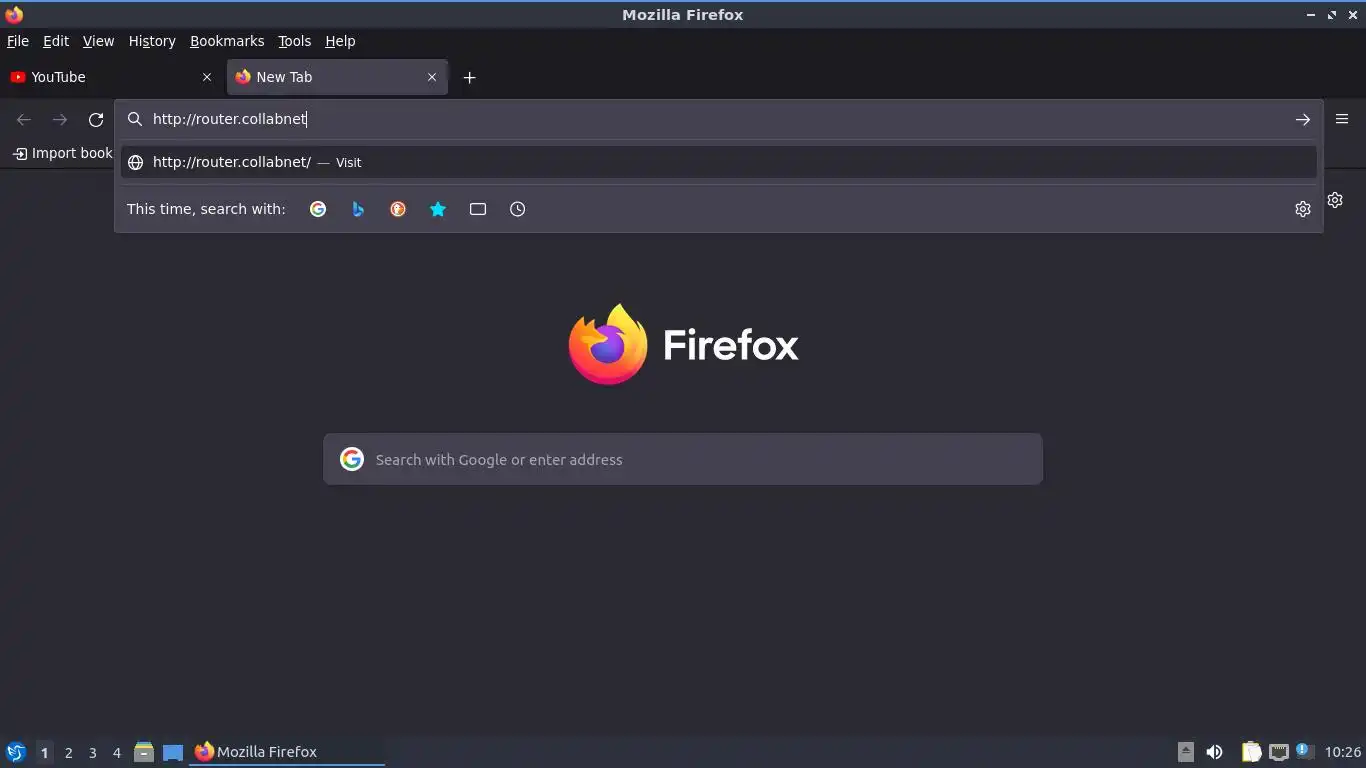Click the back navigation arrow

[x=24, y=119]
